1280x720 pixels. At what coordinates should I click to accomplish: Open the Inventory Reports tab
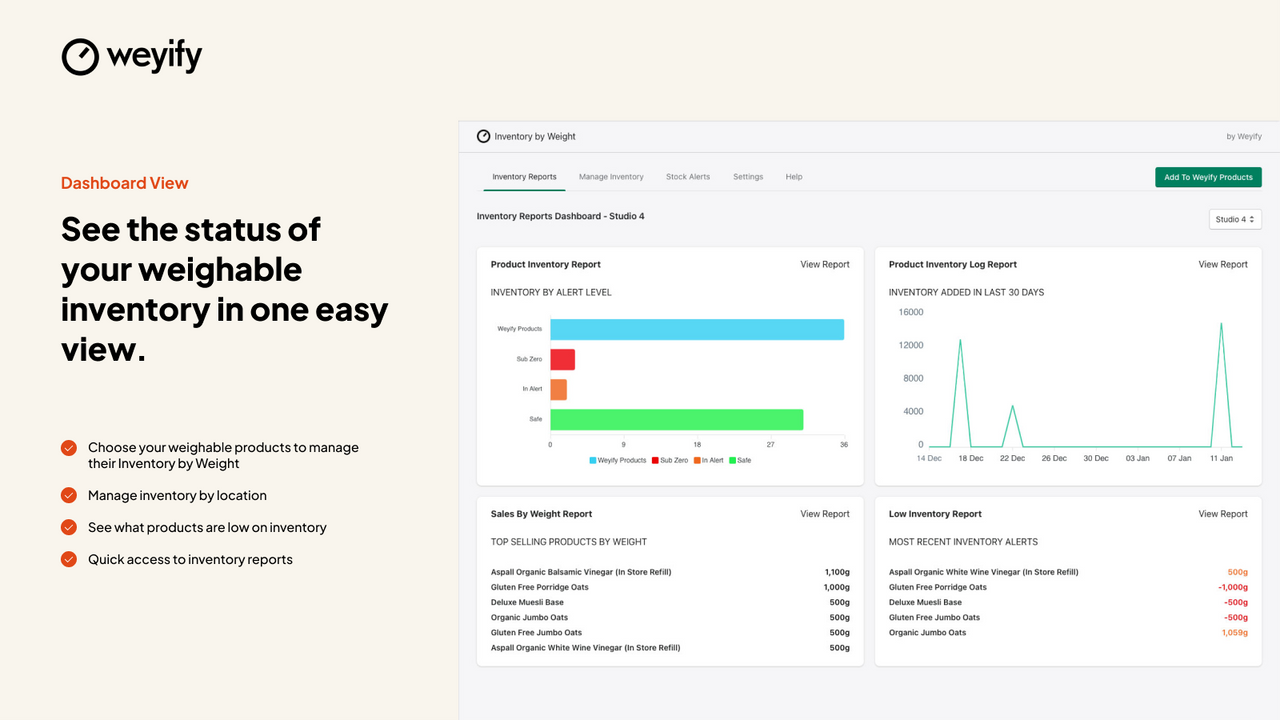(524, 177)
